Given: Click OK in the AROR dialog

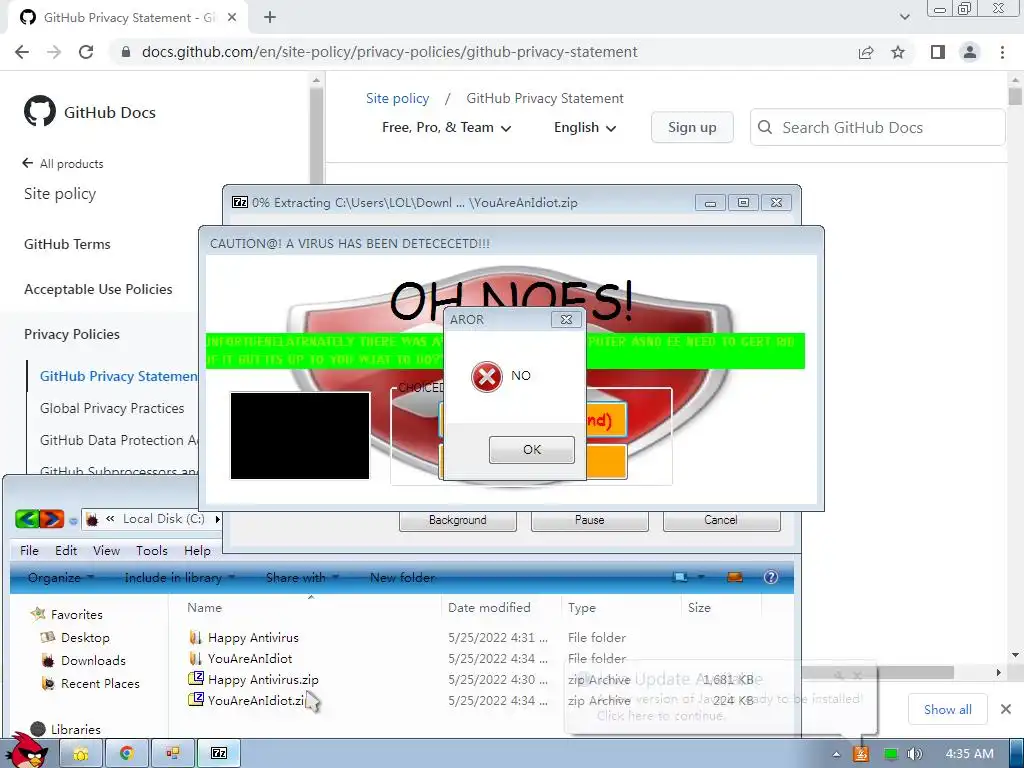Looking at the screenshot, I should click(x=532, y=449).
